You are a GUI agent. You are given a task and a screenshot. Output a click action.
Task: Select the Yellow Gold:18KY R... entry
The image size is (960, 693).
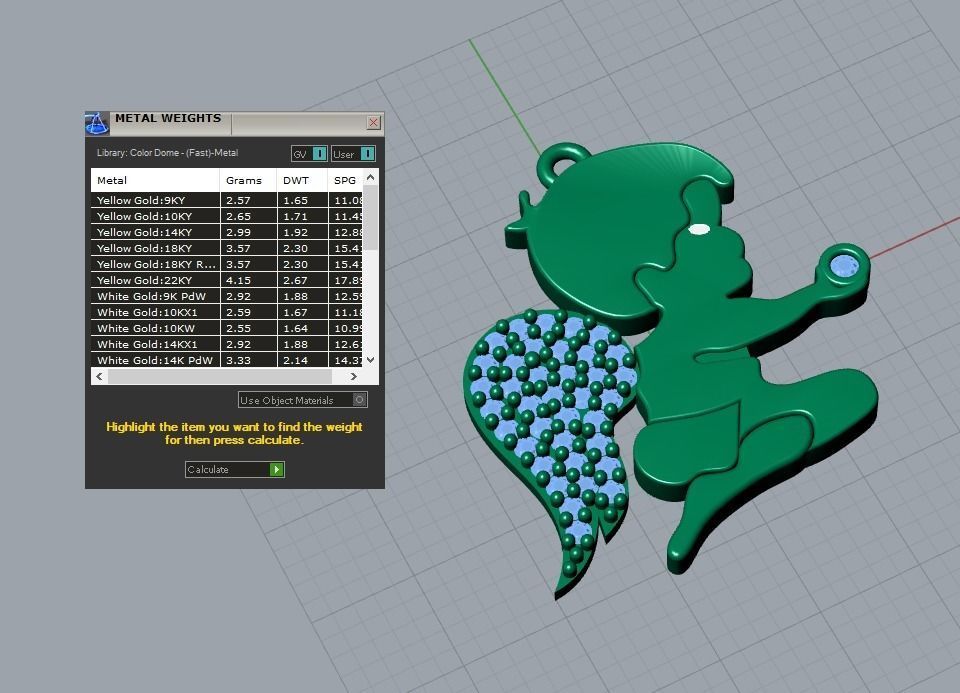tap(227, 264)
